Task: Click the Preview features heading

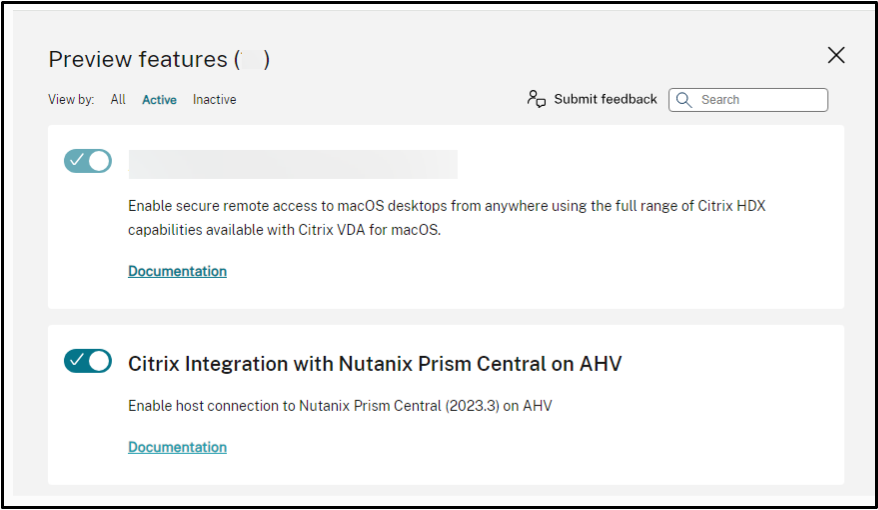Action: pyautogui.click(x=138, y=60)
